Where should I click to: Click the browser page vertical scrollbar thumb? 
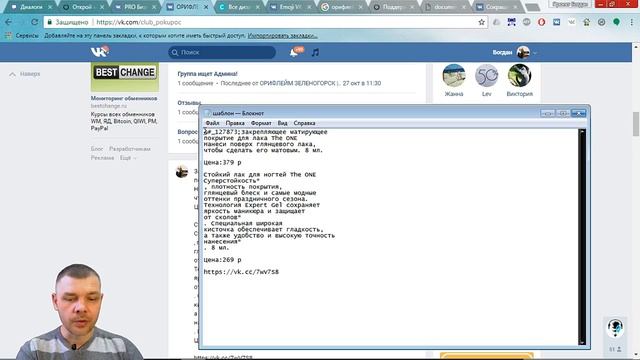636,124
